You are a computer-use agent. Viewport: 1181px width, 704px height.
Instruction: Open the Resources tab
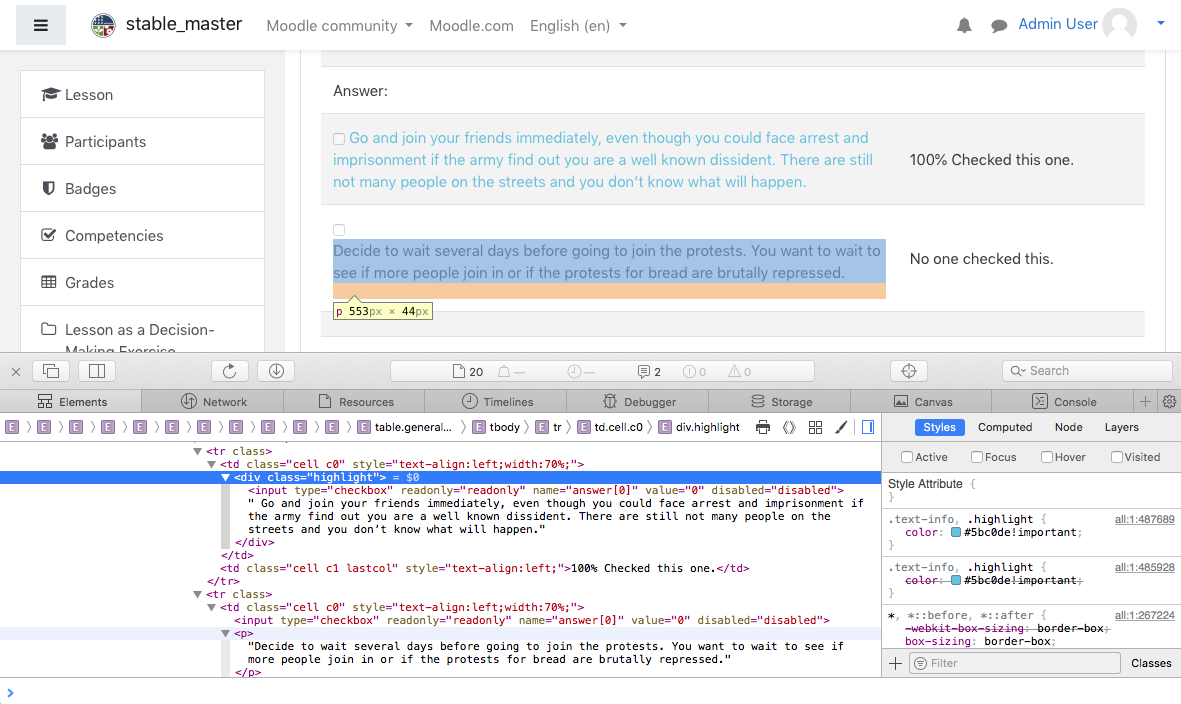tap(355, 401)
